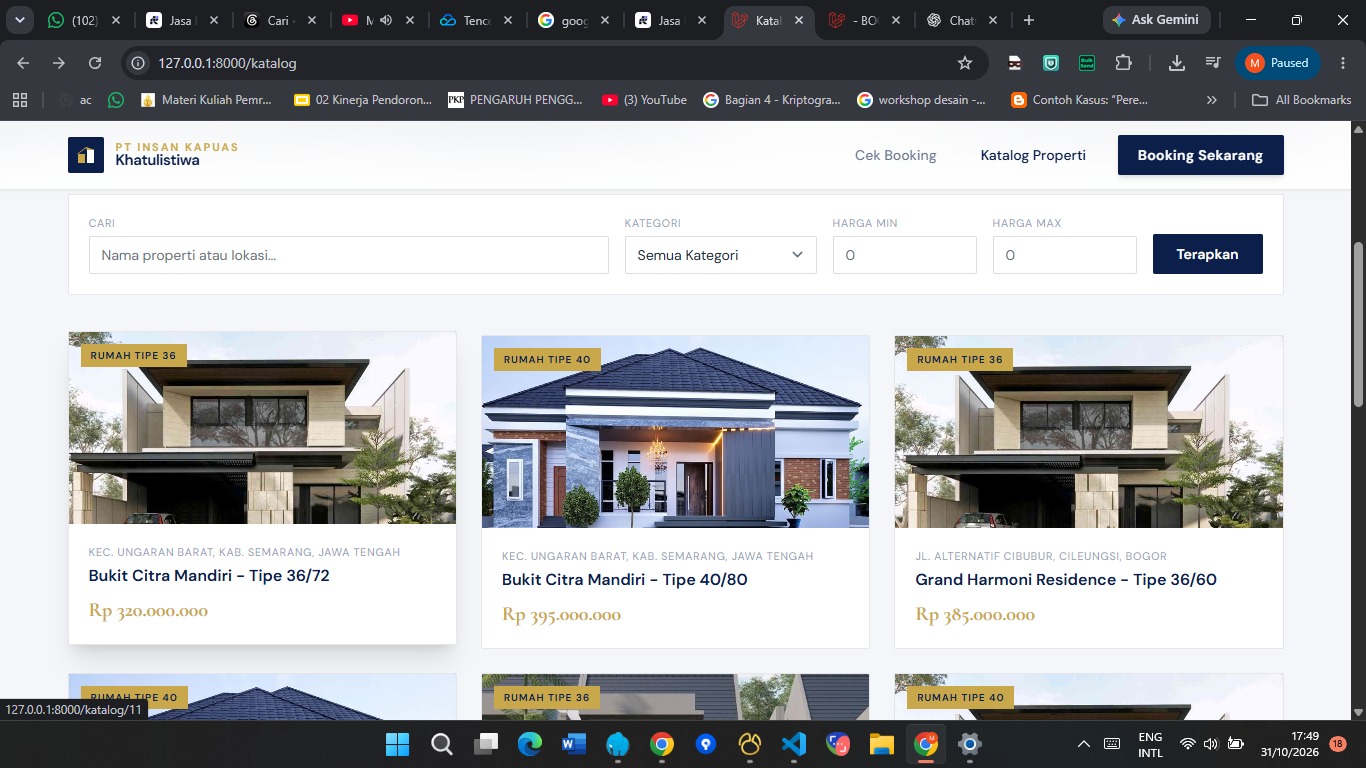Open a new tab with the plus button
The height and width of the screenshot is (768, 1366).
tap(1029, 20)
